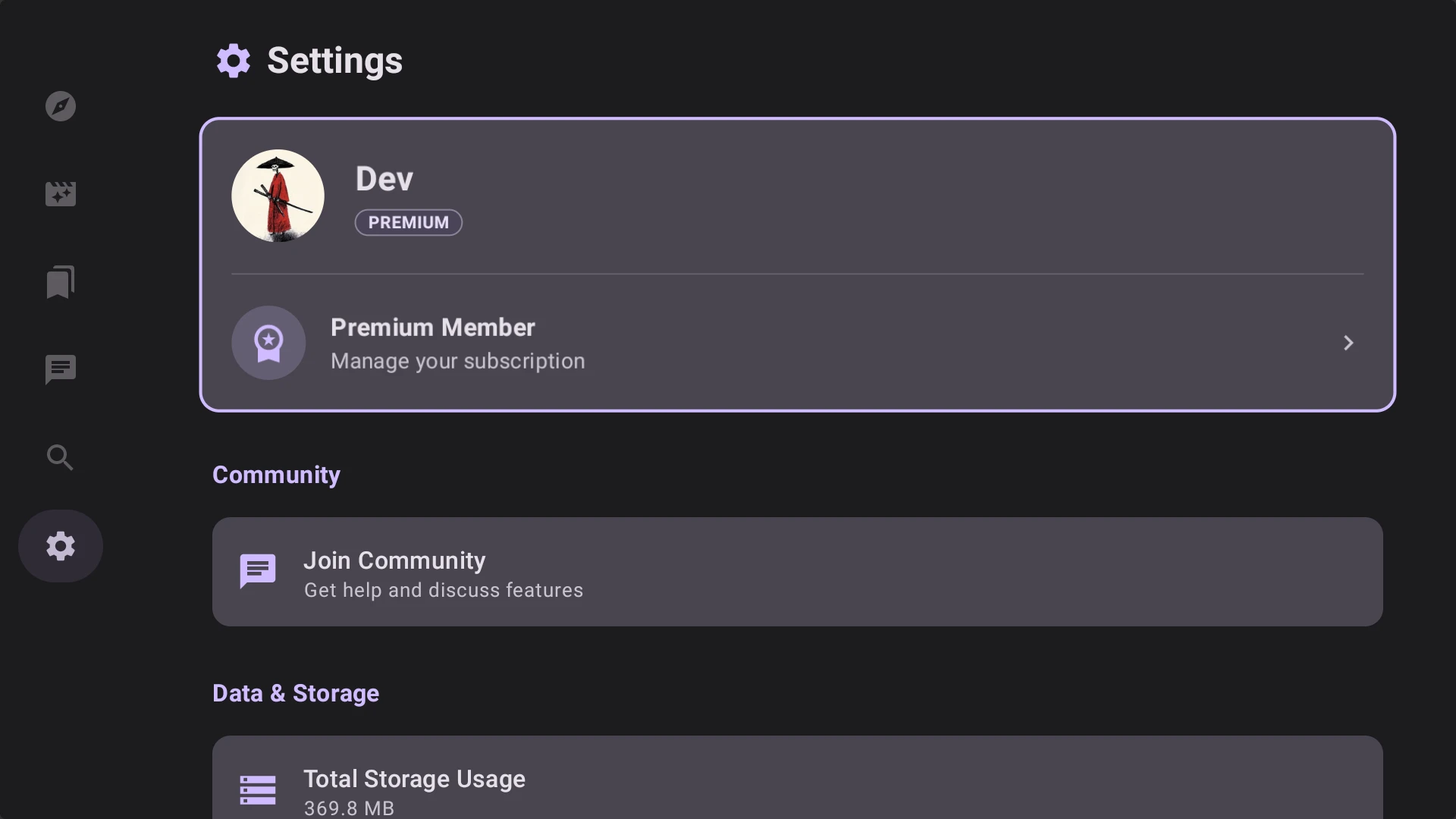
Task: Open Total Storage Usage entry
Action: pos(796,780)
